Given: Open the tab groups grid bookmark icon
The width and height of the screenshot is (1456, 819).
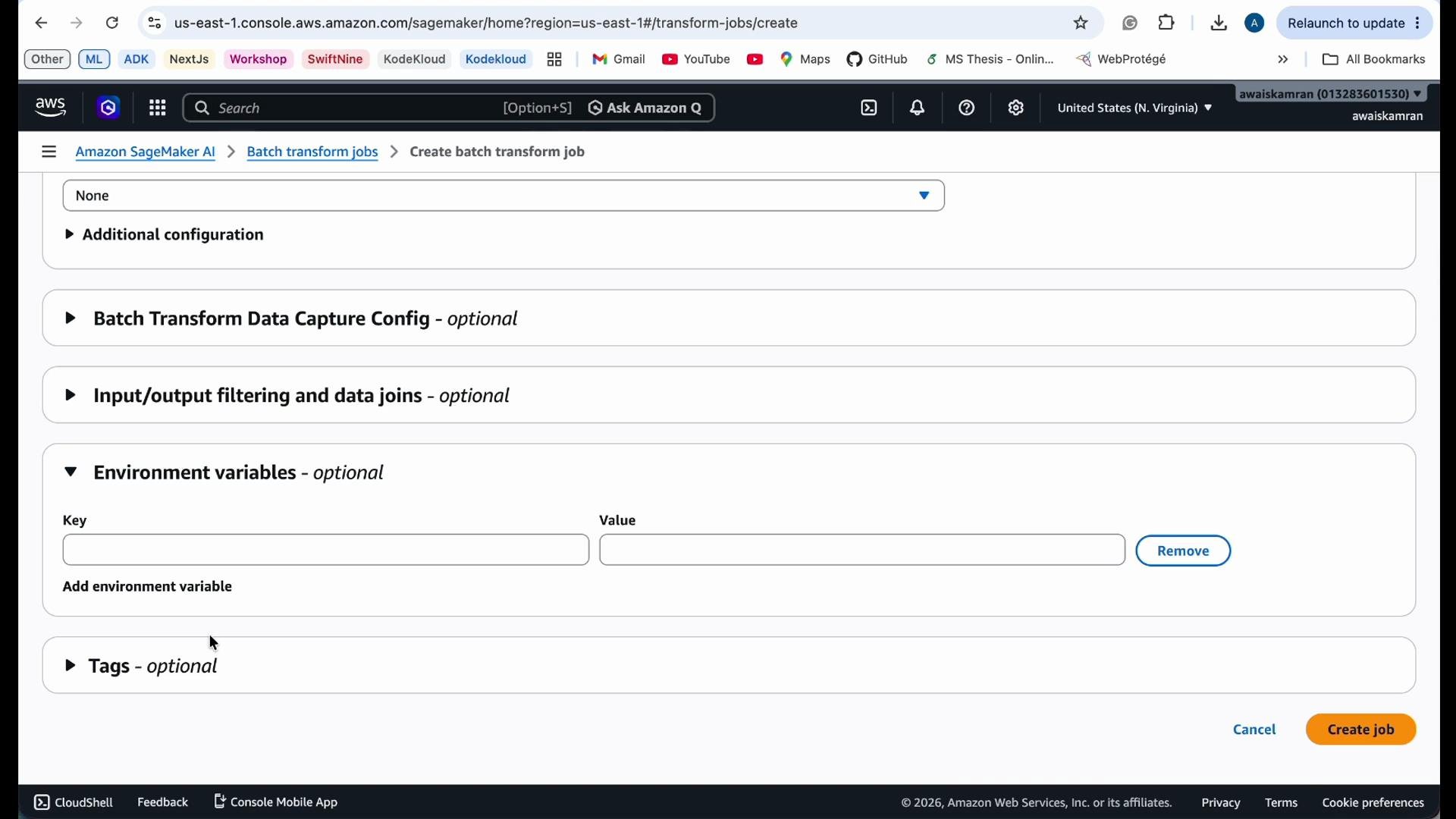Looking at the screenshot, I should click(x=555, y=60).
